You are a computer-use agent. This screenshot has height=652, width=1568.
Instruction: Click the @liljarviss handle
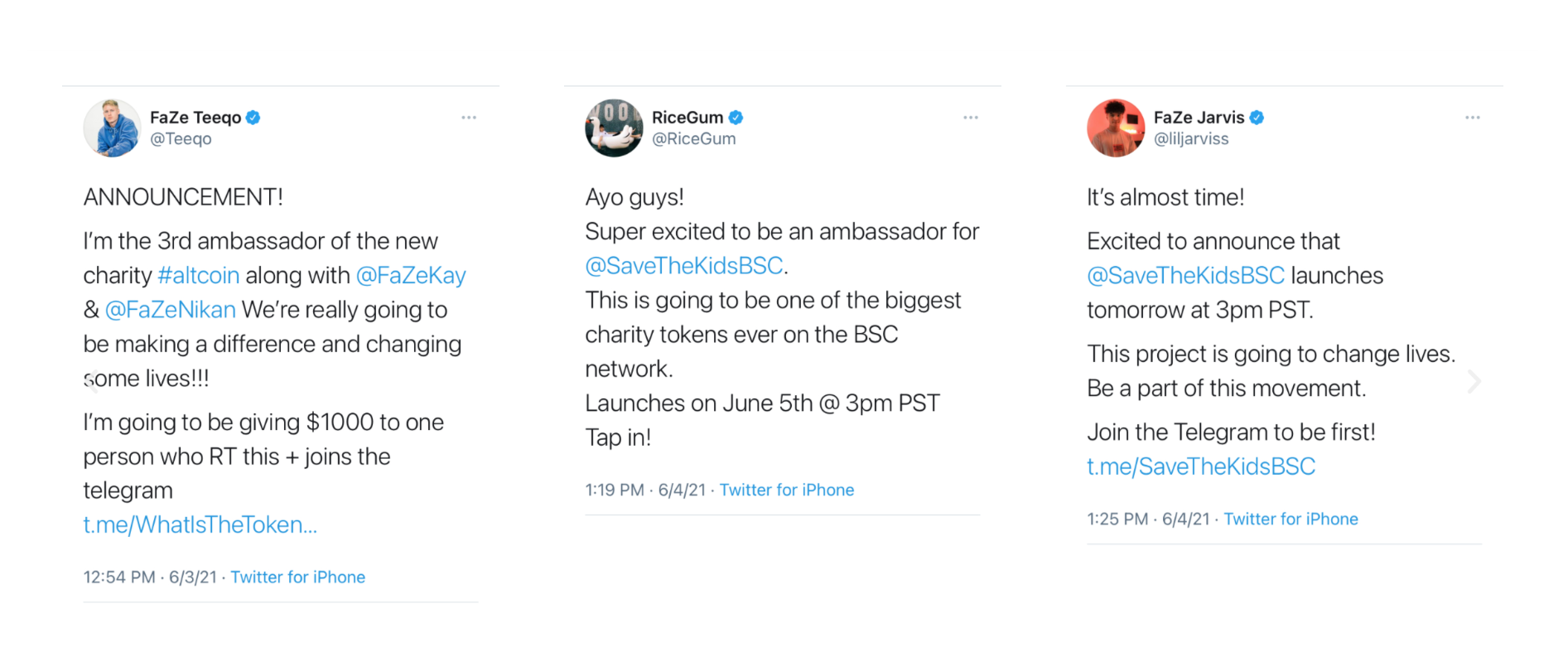point(1191,139)
